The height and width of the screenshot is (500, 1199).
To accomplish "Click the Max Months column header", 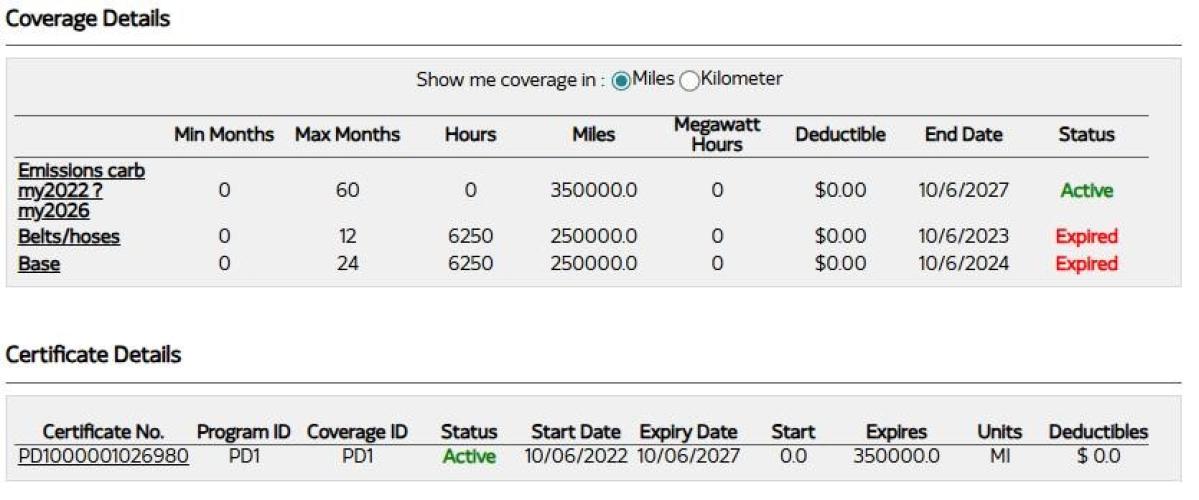I will (347, 134).
